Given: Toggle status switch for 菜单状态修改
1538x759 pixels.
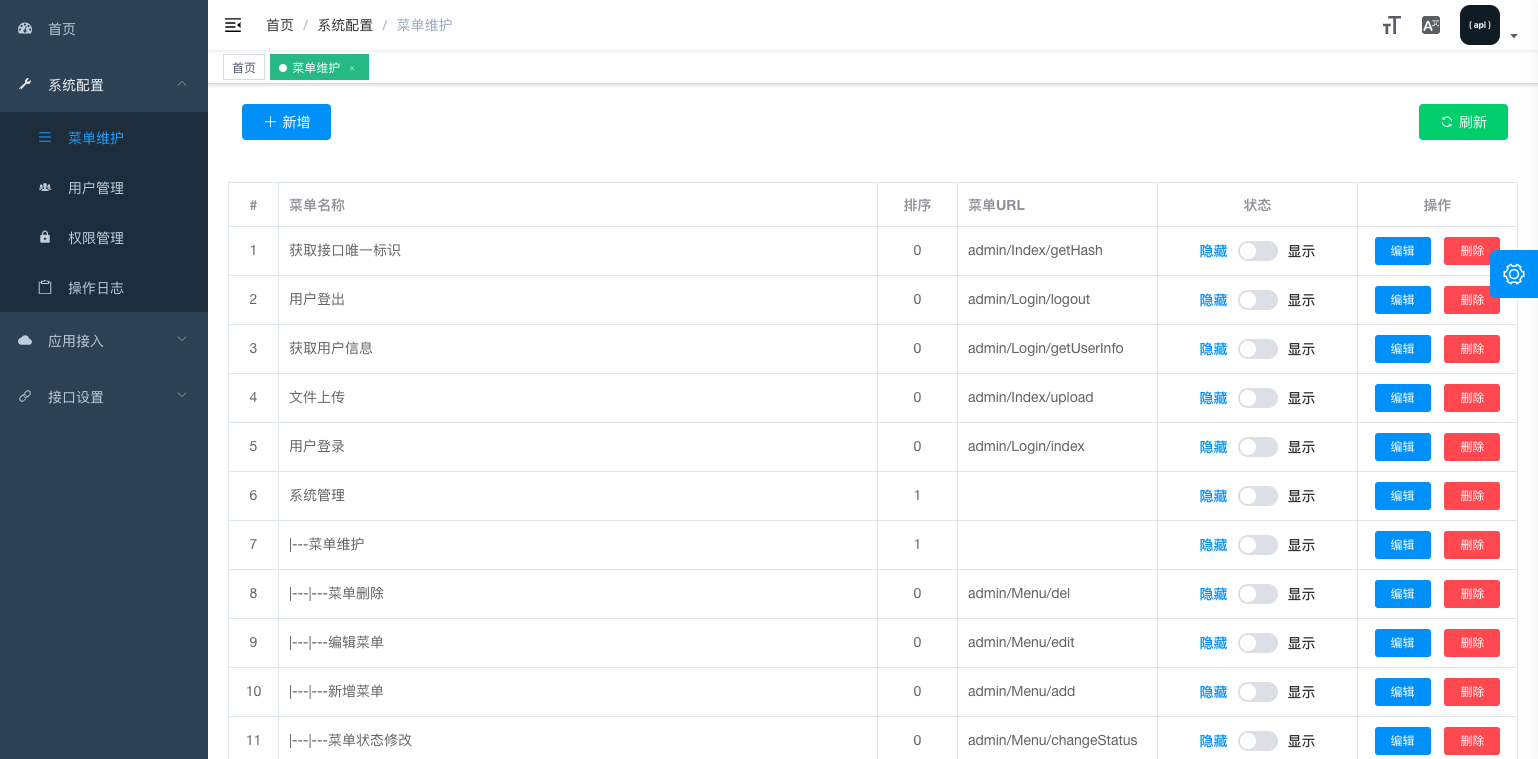Looking at the screenshot, I should click(x=1258, y=741).
